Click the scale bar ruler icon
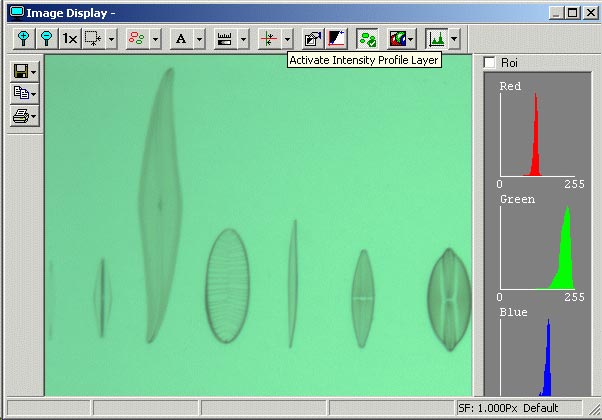The width and height of the screenshot is (602, 420). pos(225,39)
